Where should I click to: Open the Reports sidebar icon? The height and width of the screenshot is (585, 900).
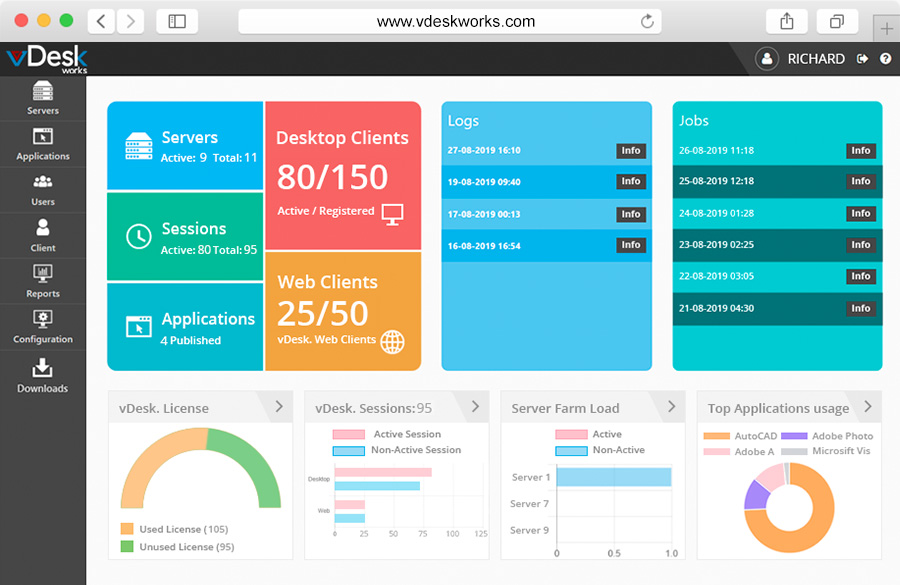click(x=42, y=280)
